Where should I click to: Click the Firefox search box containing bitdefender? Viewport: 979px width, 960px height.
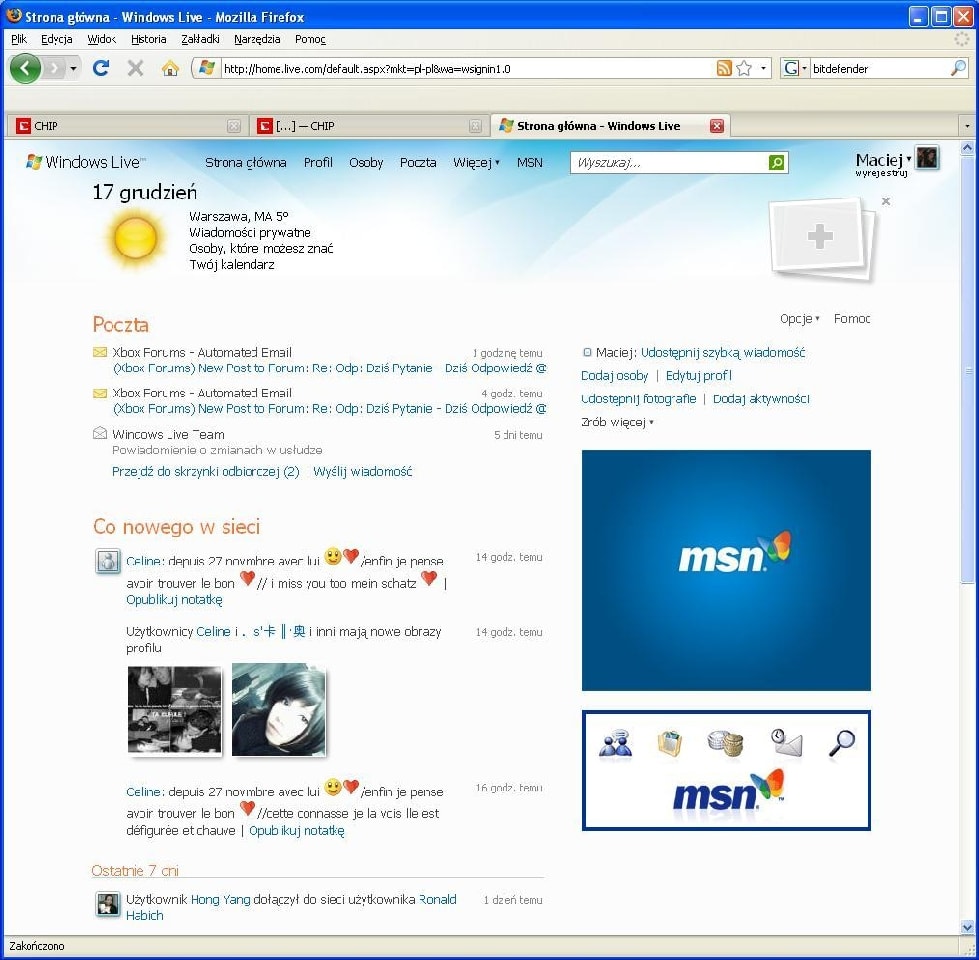click(879, 68)
